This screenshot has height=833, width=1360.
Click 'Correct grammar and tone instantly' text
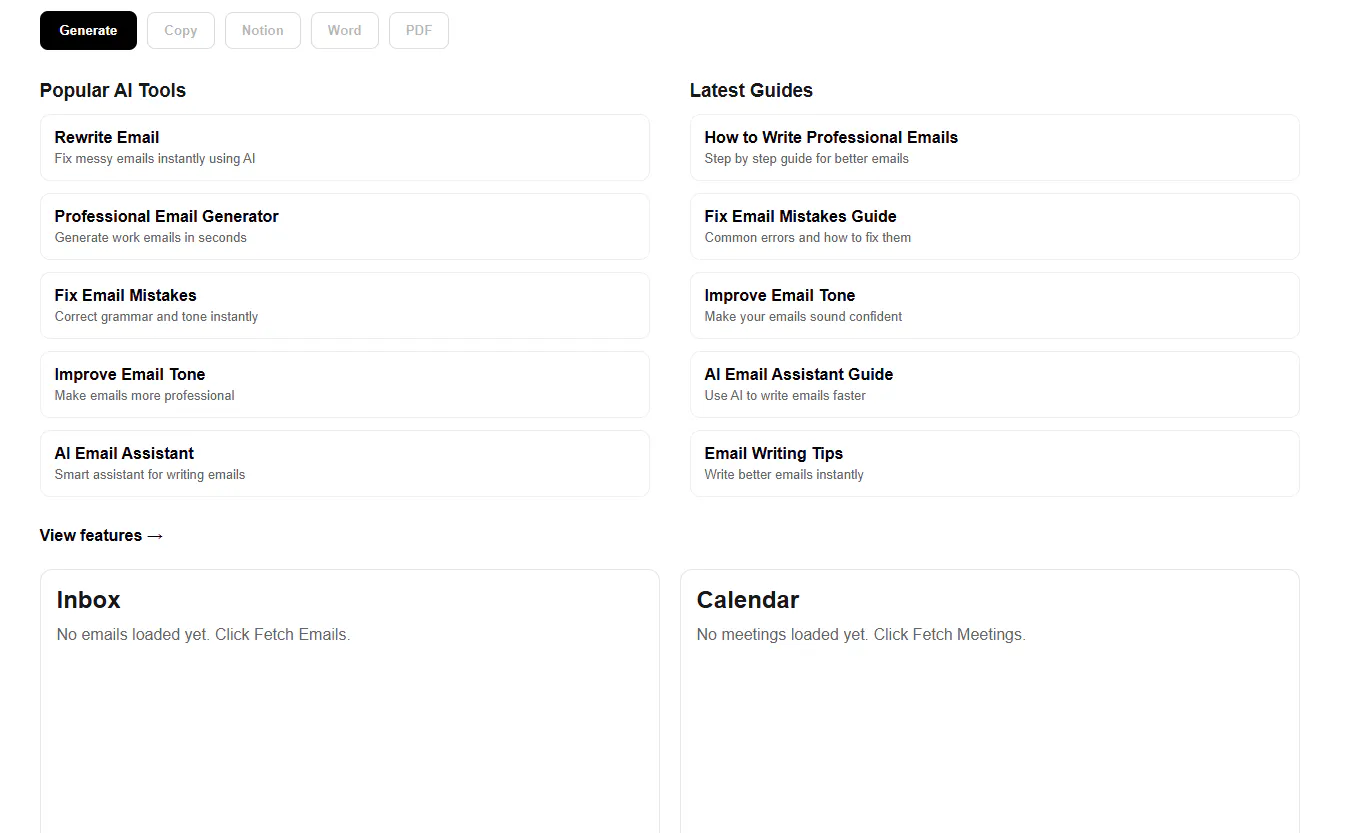(x=156, y=316)
